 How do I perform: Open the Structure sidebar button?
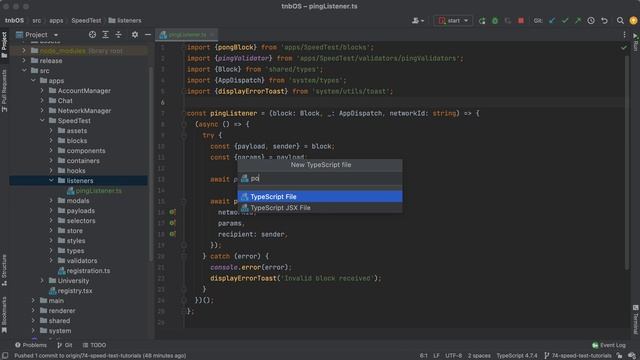(4, 269)
